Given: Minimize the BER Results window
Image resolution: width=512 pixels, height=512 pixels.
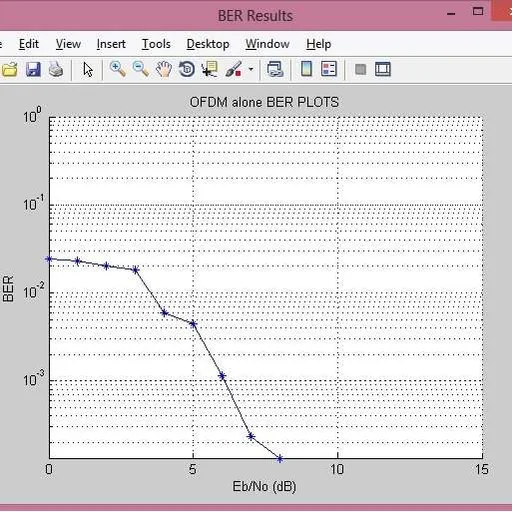Looking at the screenshot, I should 451,14.
